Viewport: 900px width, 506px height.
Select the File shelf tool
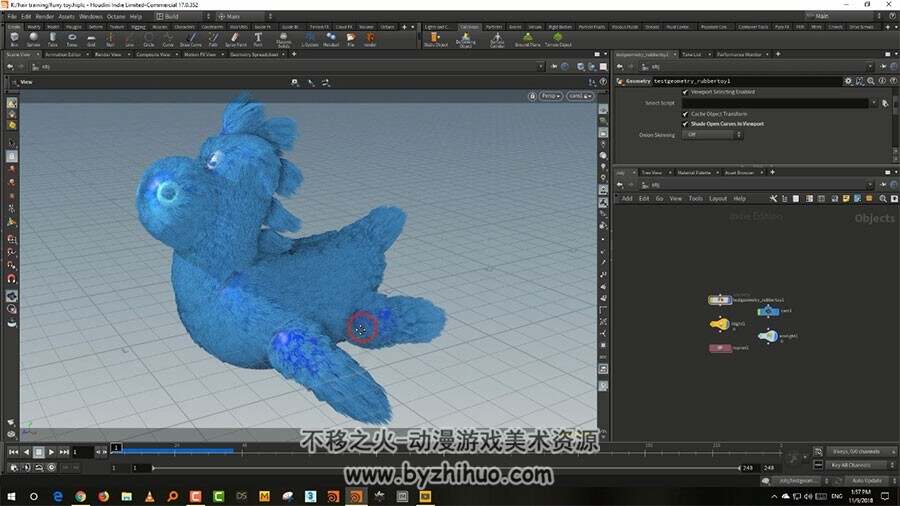pos(351,39)
